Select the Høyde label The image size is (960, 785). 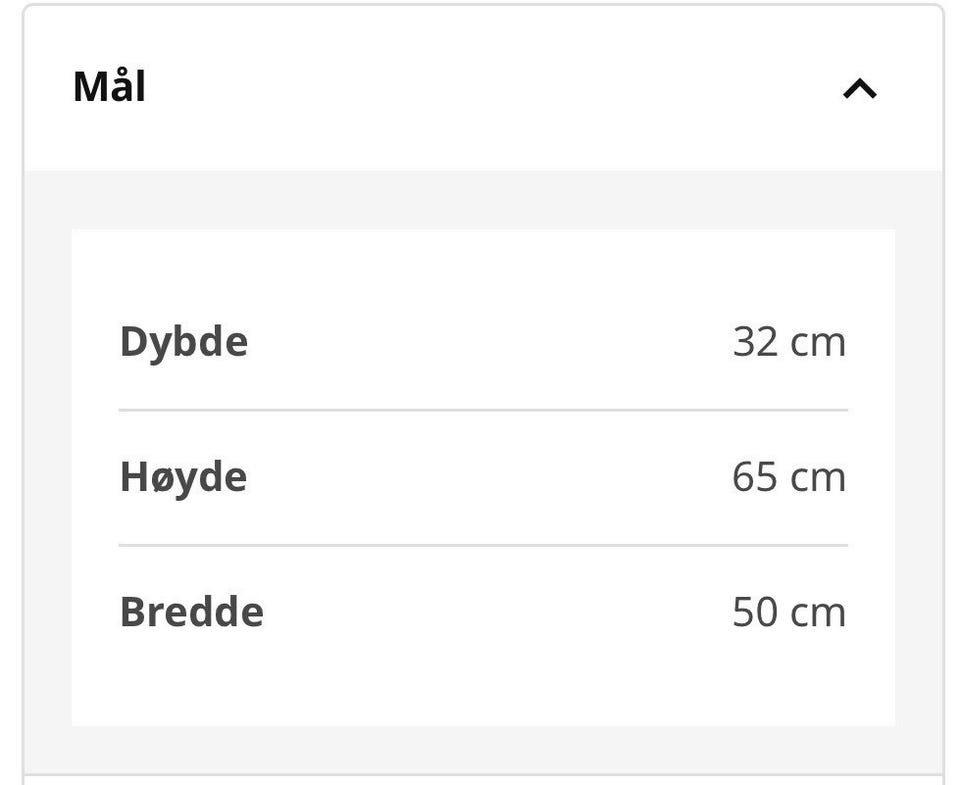pyautogui.click(x=183, y=477)
